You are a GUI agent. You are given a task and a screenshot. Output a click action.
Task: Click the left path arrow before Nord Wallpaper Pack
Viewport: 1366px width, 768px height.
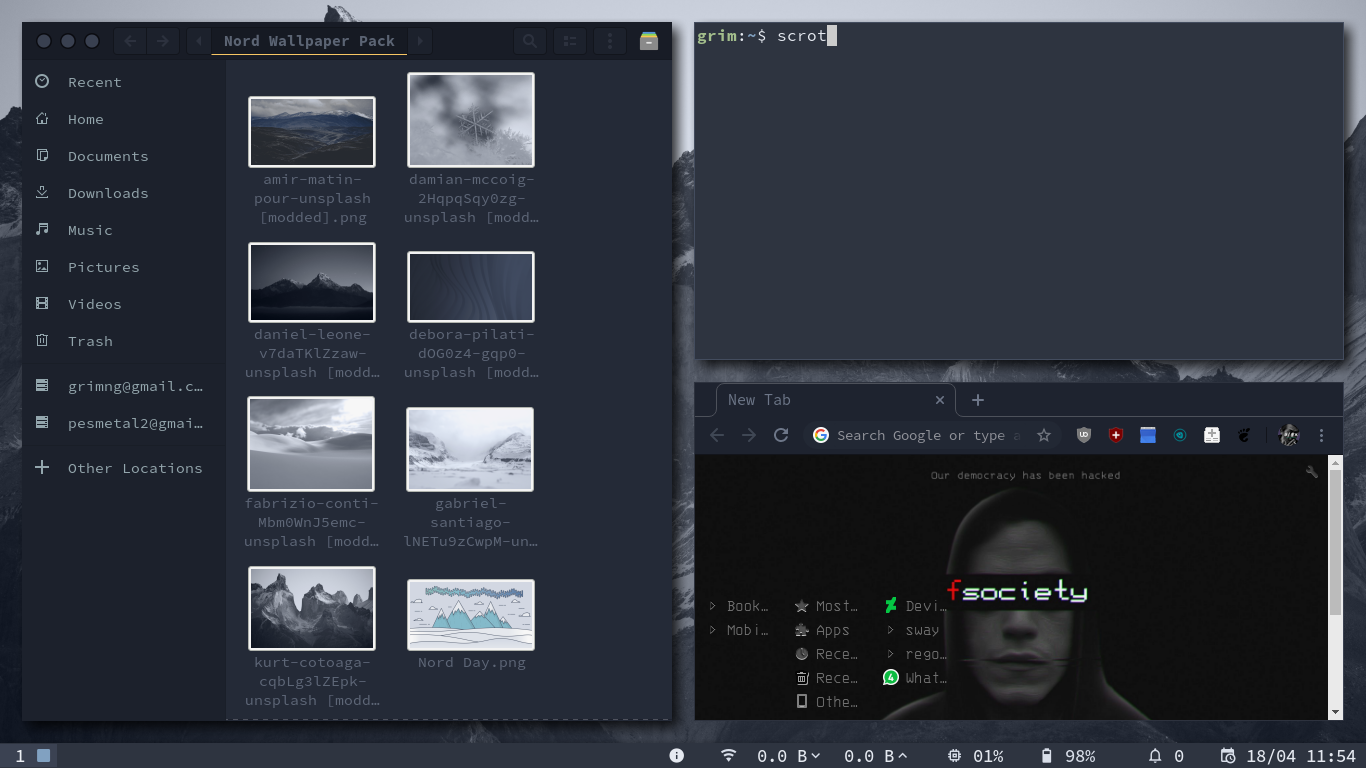[x=199, y=41]
